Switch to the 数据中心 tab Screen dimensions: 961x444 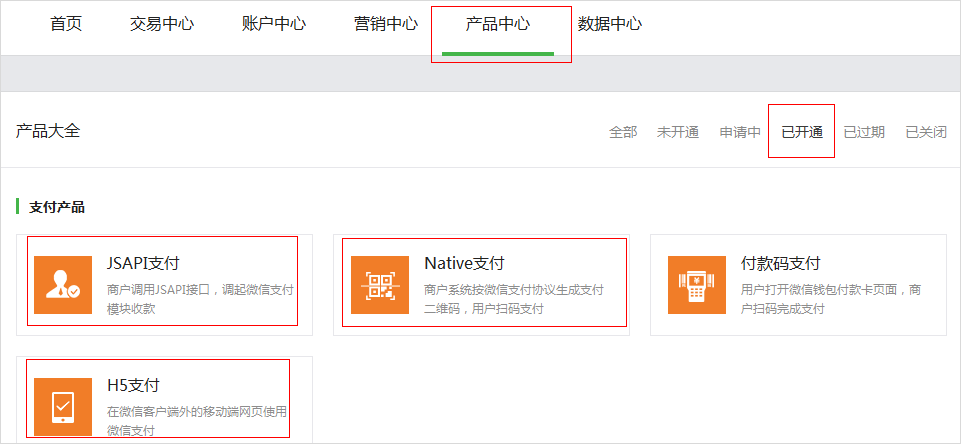609,24
